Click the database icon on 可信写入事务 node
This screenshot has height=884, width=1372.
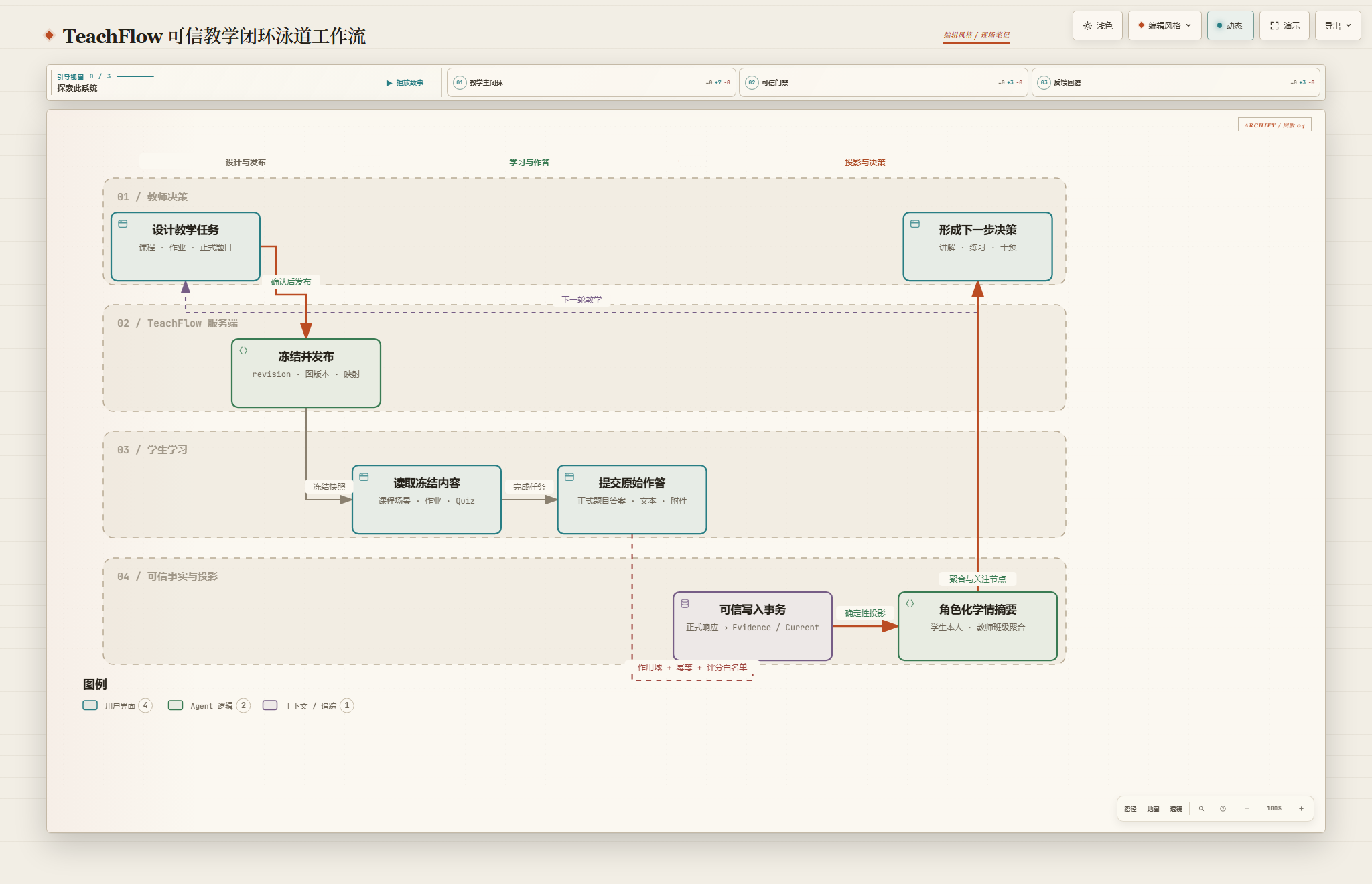tap(685, 603)
